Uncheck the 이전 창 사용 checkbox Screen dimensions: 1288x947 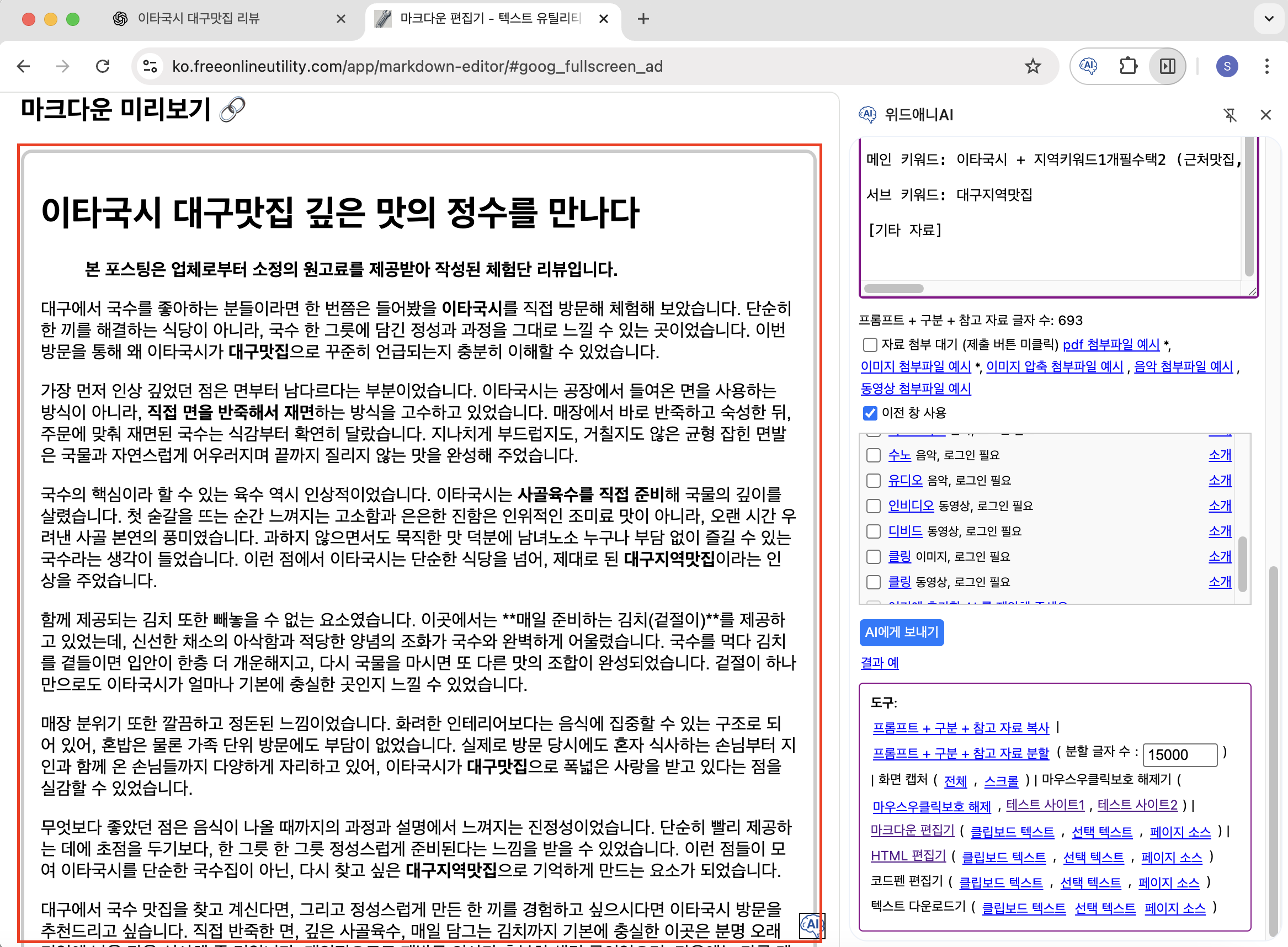point(870,413)
